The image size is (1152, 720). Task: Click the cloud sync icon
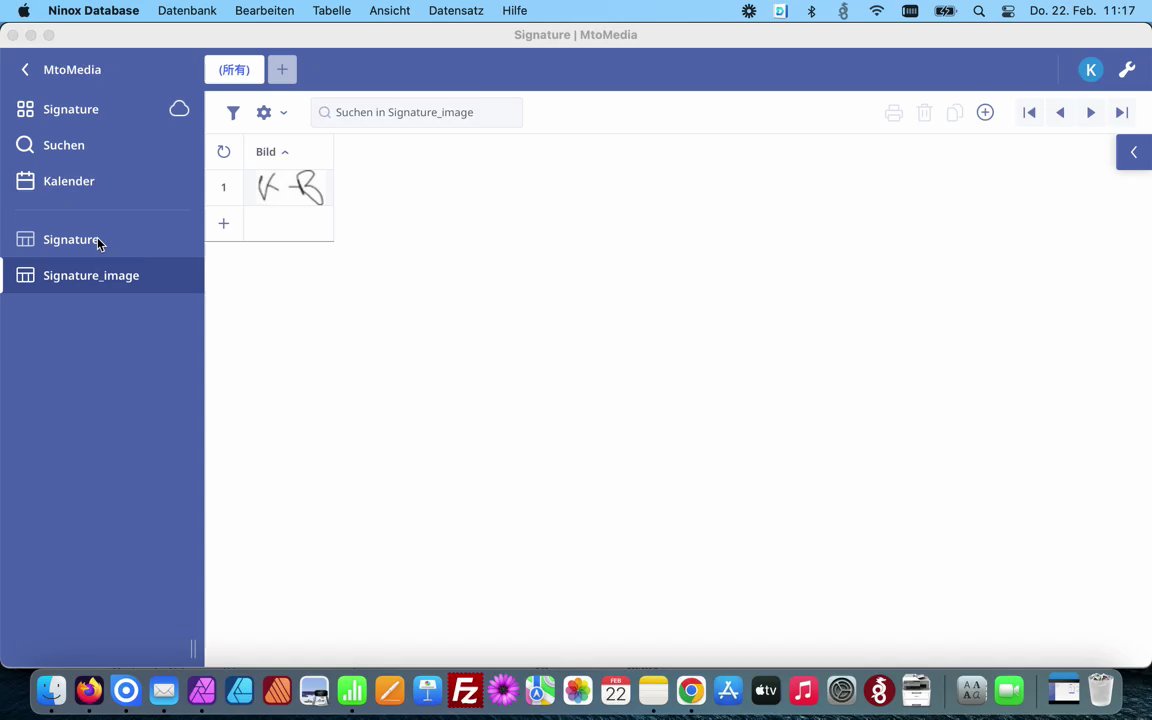coord(179,109)
